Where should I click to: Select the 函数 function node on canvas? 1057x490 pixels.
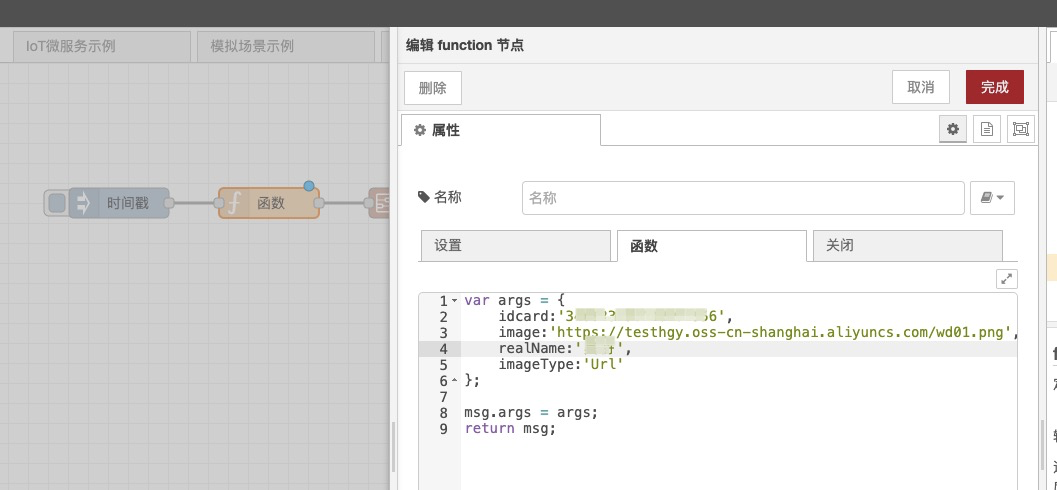pos(270,203)
